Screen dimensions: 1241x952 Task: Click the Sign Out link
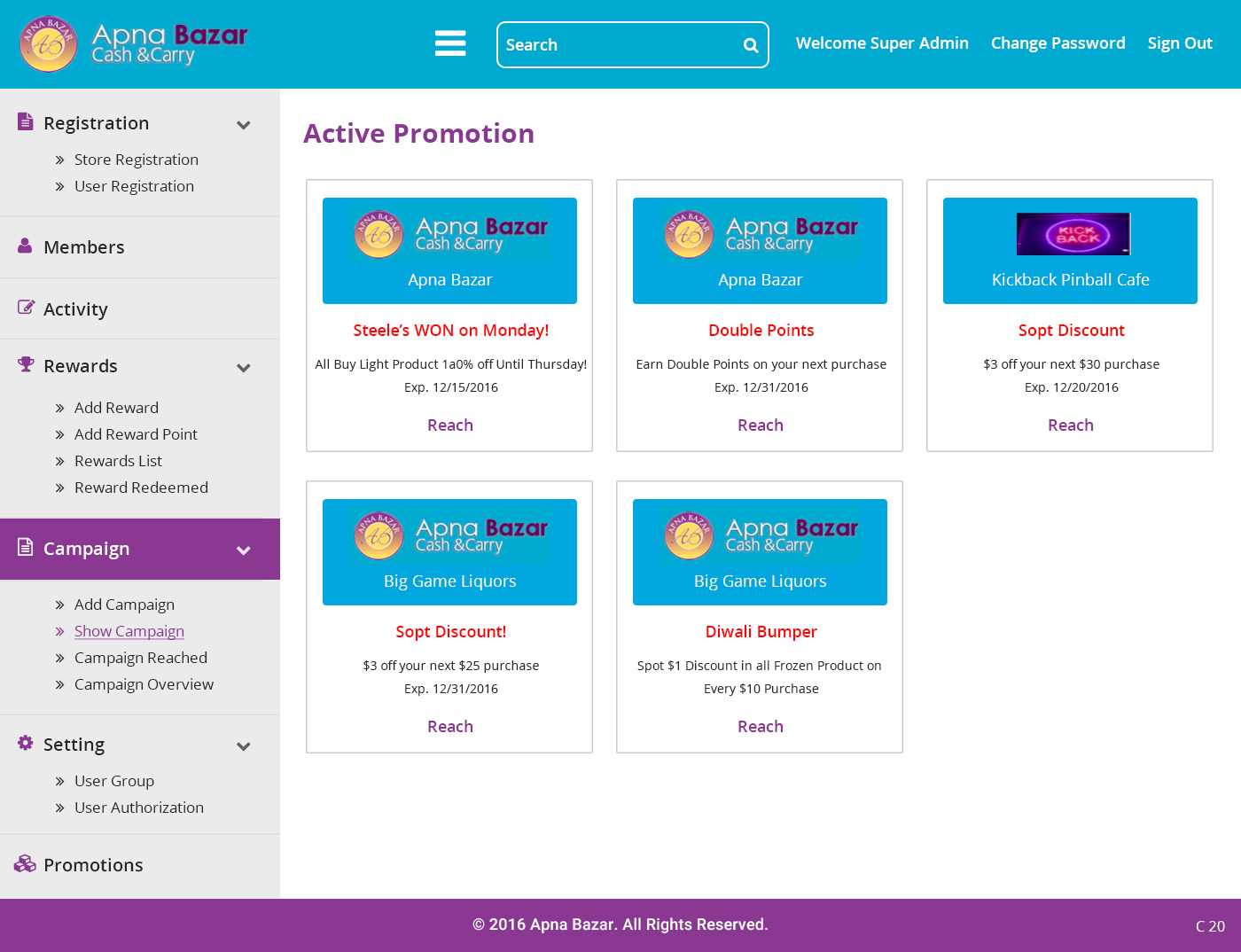click(1179, 43)
